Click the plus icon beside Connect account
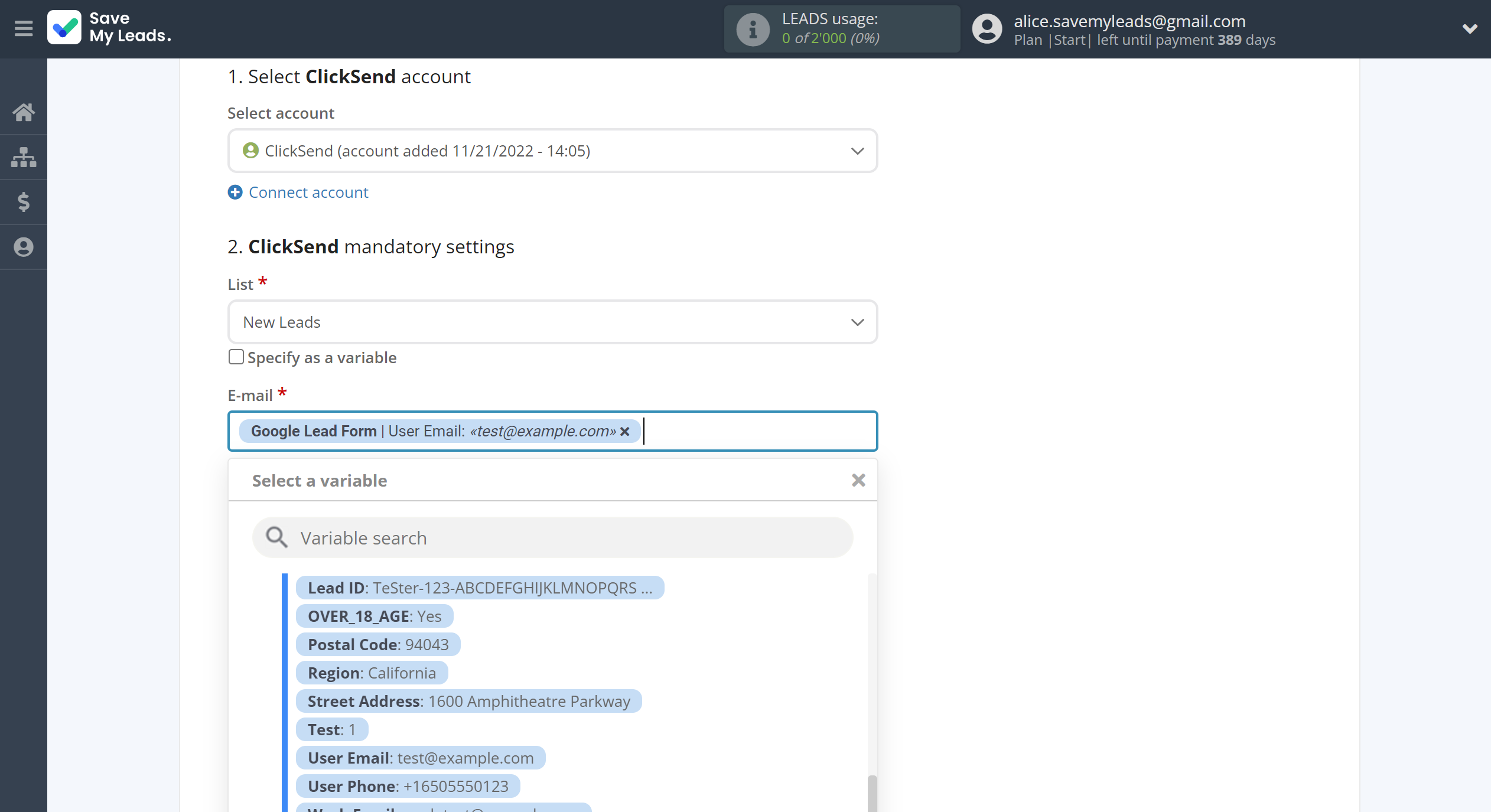The width and height of the screenshot is (1491, 812). click(235, 192)
